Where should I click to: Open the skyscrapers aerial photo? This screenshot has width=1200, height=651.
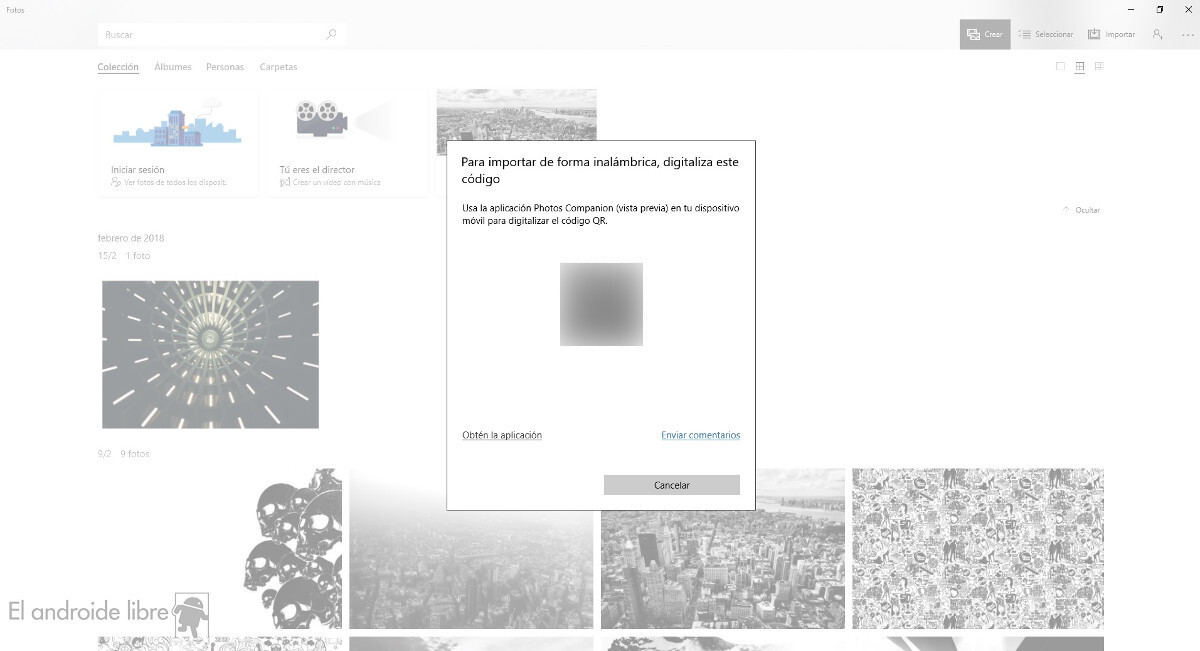(723, 548)
